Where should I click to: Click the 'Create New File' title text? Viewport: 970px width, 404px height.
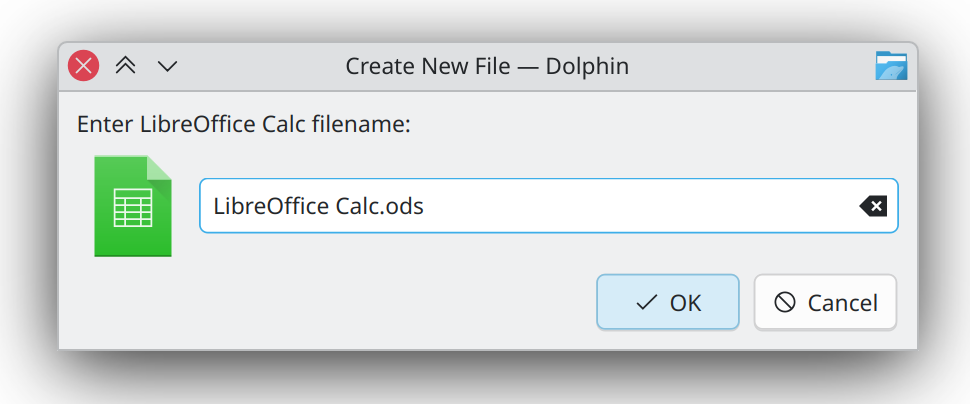click(427, 66)
